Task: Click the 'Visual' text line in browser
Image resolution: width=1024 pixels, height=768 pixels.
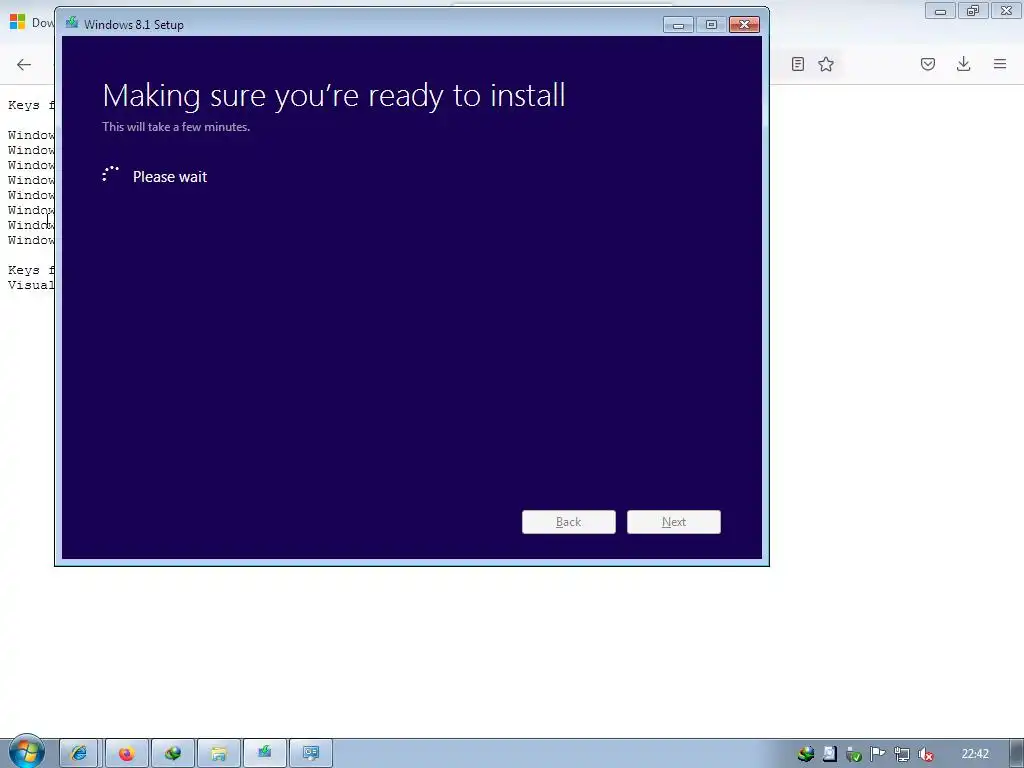Action: pos(31,285)
